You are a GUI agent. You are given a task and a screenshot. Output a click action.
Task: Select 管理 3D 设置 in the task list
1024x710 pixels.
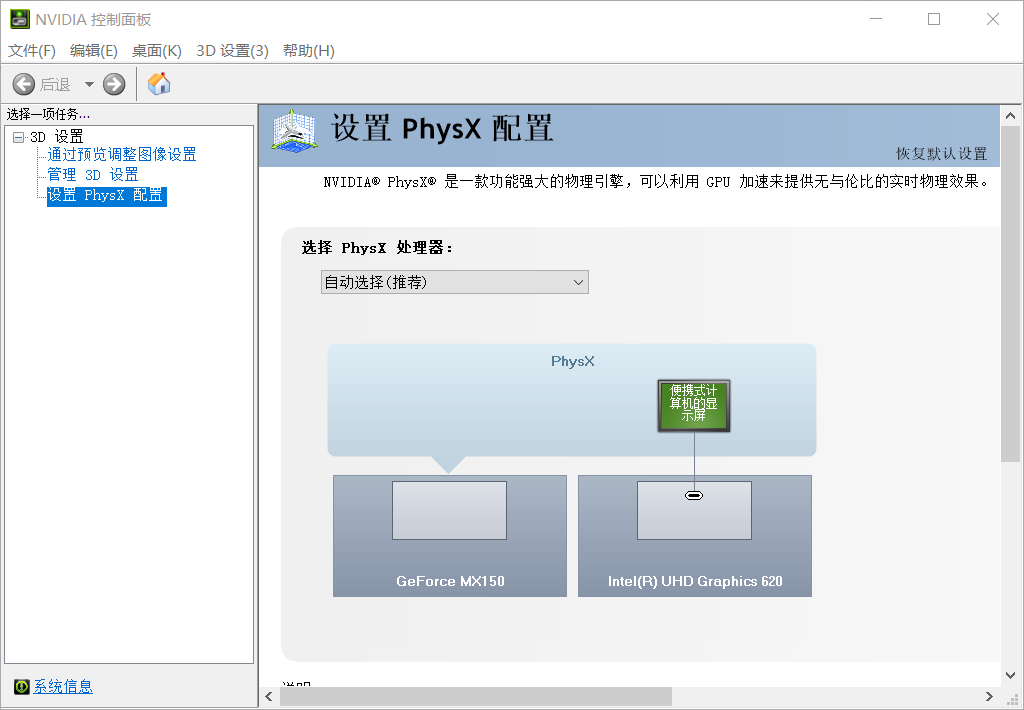92,174
